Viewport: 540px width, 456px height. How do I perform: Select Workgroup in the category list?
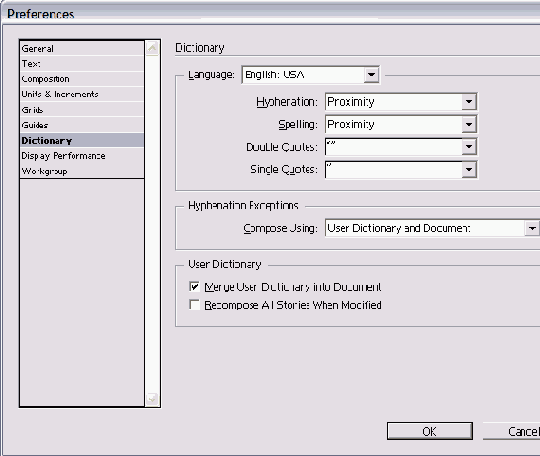click(82, 171)
